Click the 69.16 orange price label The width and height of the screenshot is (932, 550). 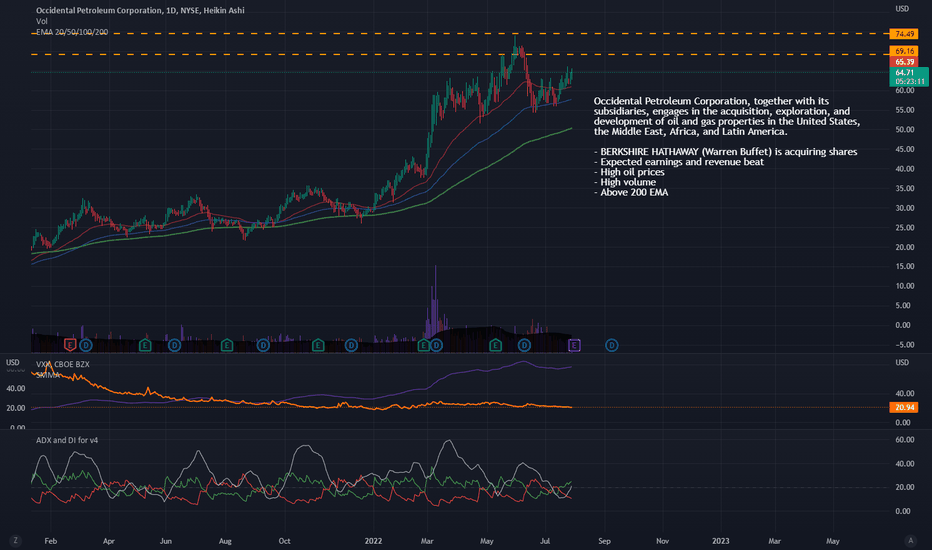click(904, 51)
